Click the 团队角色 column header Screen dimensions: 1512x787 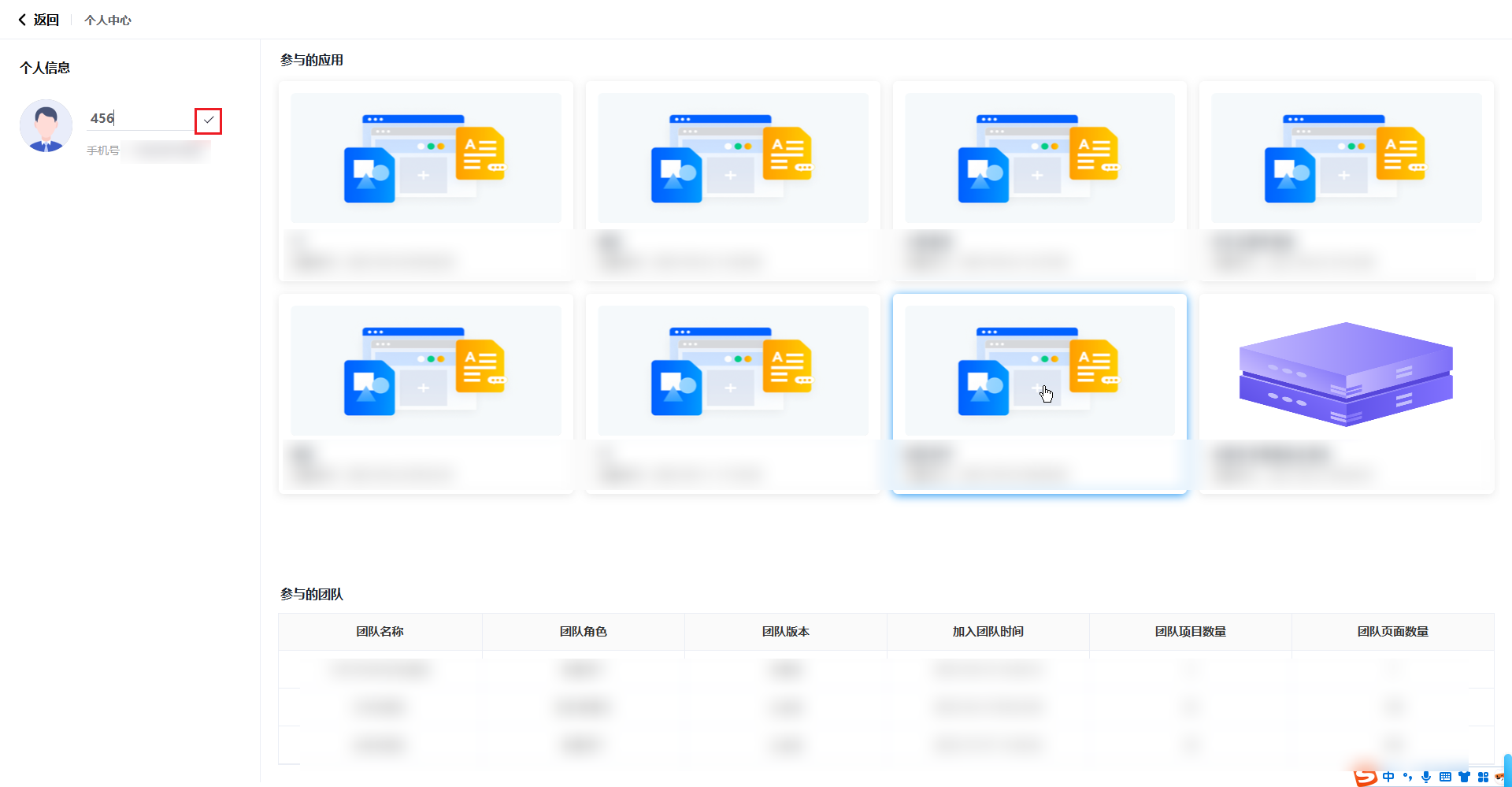click(x=583, y=632)
